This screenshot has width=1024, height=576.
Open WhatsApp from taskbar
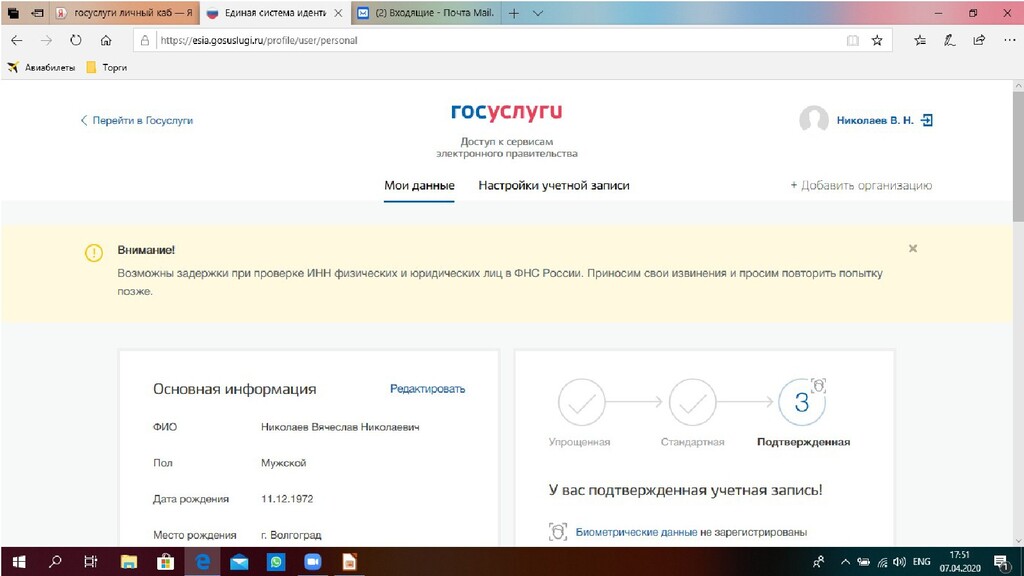click(276, 562)
